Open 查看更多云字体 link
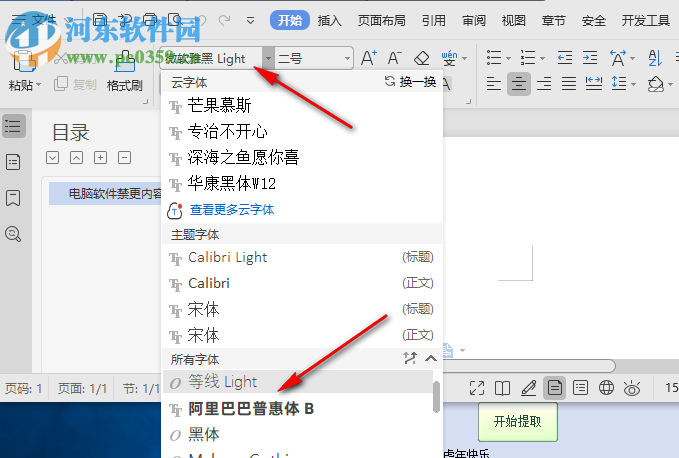This screenshot has height=458, width=679. (232, 210)
